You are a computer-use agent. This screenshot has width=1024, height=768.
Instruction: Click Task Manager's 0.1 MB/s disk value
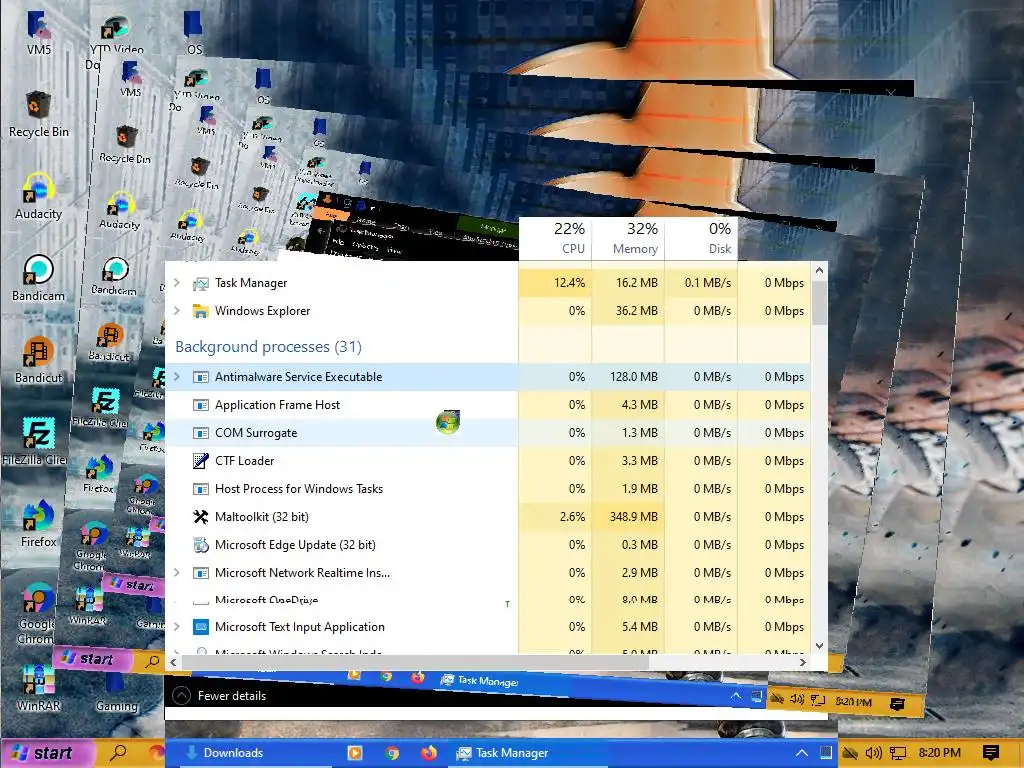707,283
